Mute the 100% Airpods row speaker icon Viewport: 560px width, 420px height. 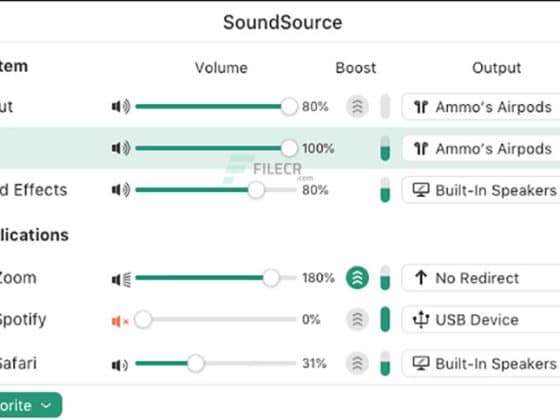[121, 148]
